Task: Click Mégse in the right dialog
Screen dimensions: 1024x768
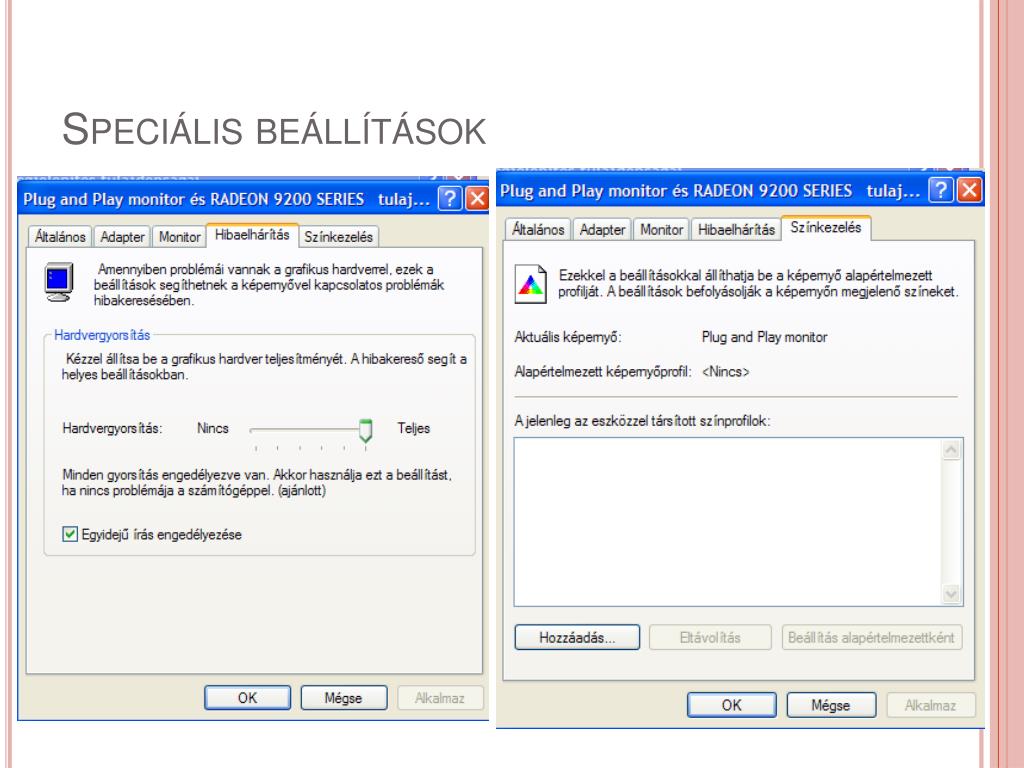Action: [x=831, y=705]
